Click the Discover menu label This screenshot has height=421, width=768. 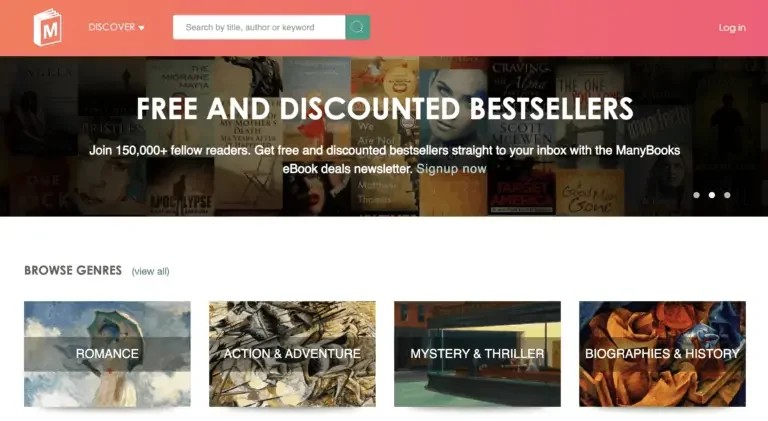(112, 27)
